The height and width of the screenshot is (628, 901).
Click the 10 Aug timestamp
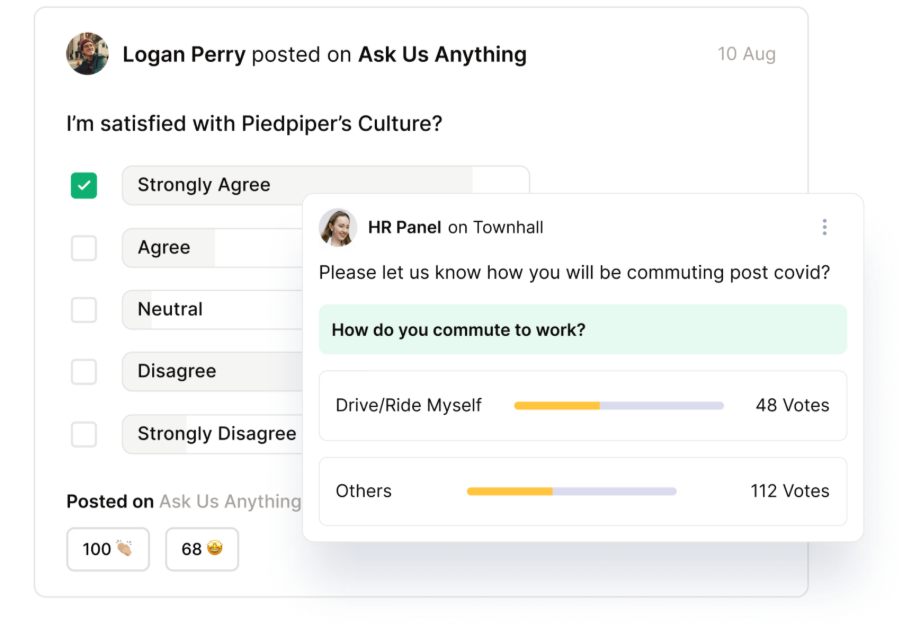pos(747,54)
